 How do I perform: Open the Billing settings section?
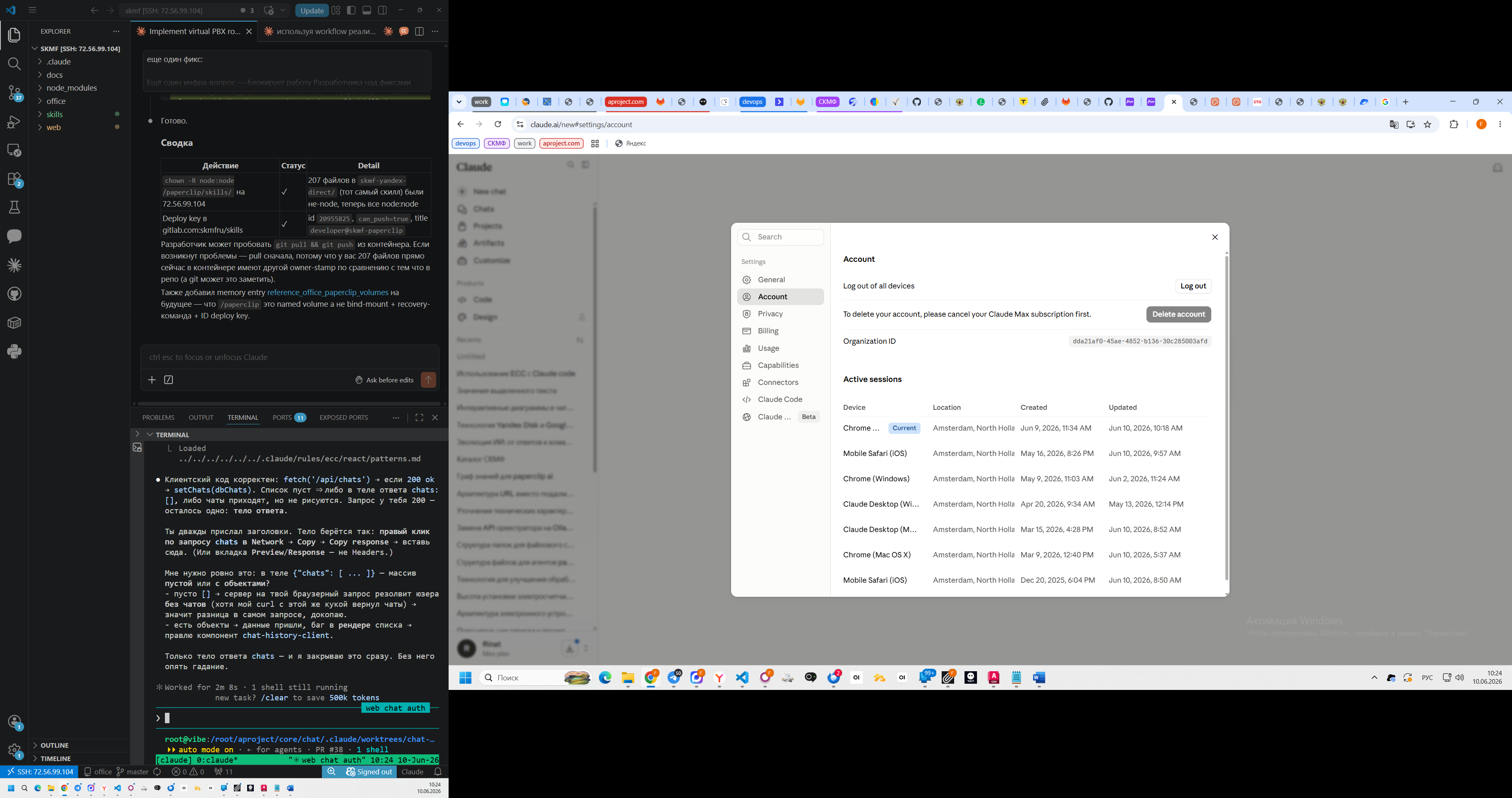coord(781,331)
